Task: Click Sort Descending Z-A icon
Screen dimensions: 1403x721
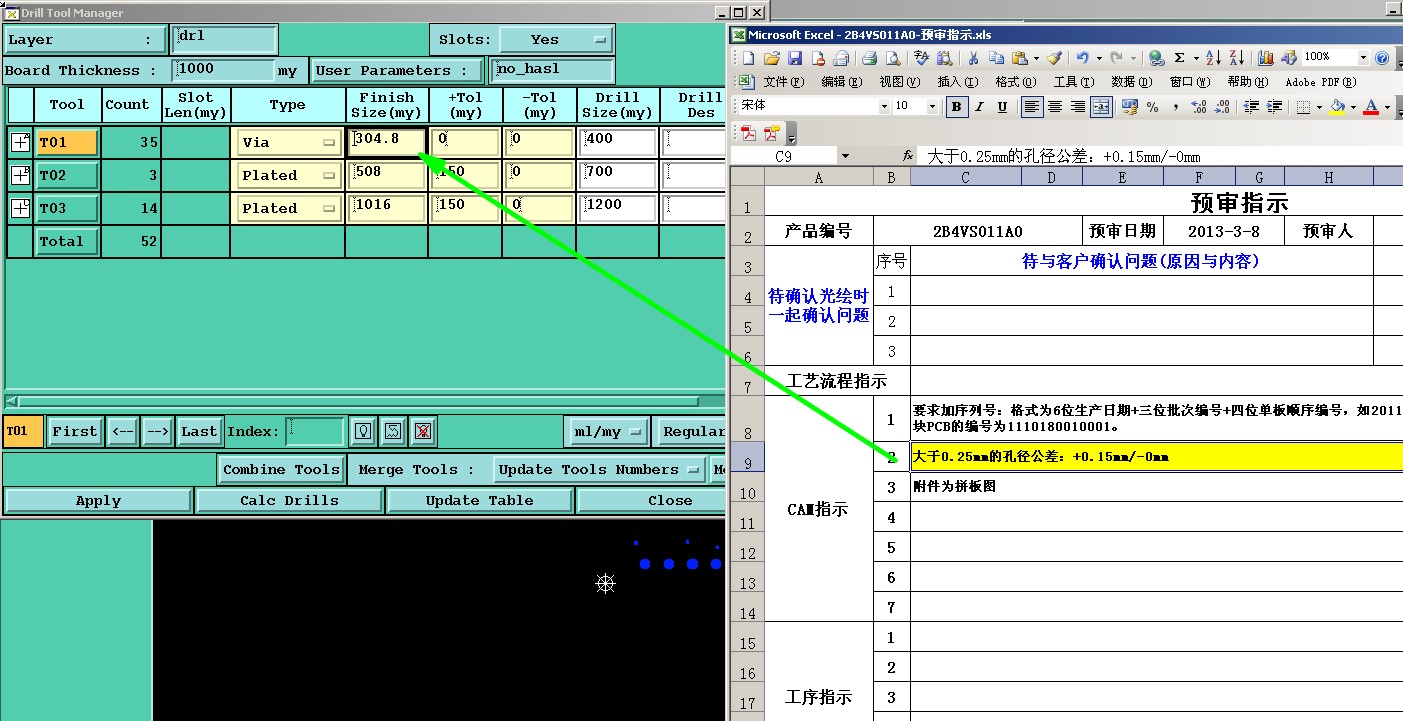Action: click(1236, 58)
